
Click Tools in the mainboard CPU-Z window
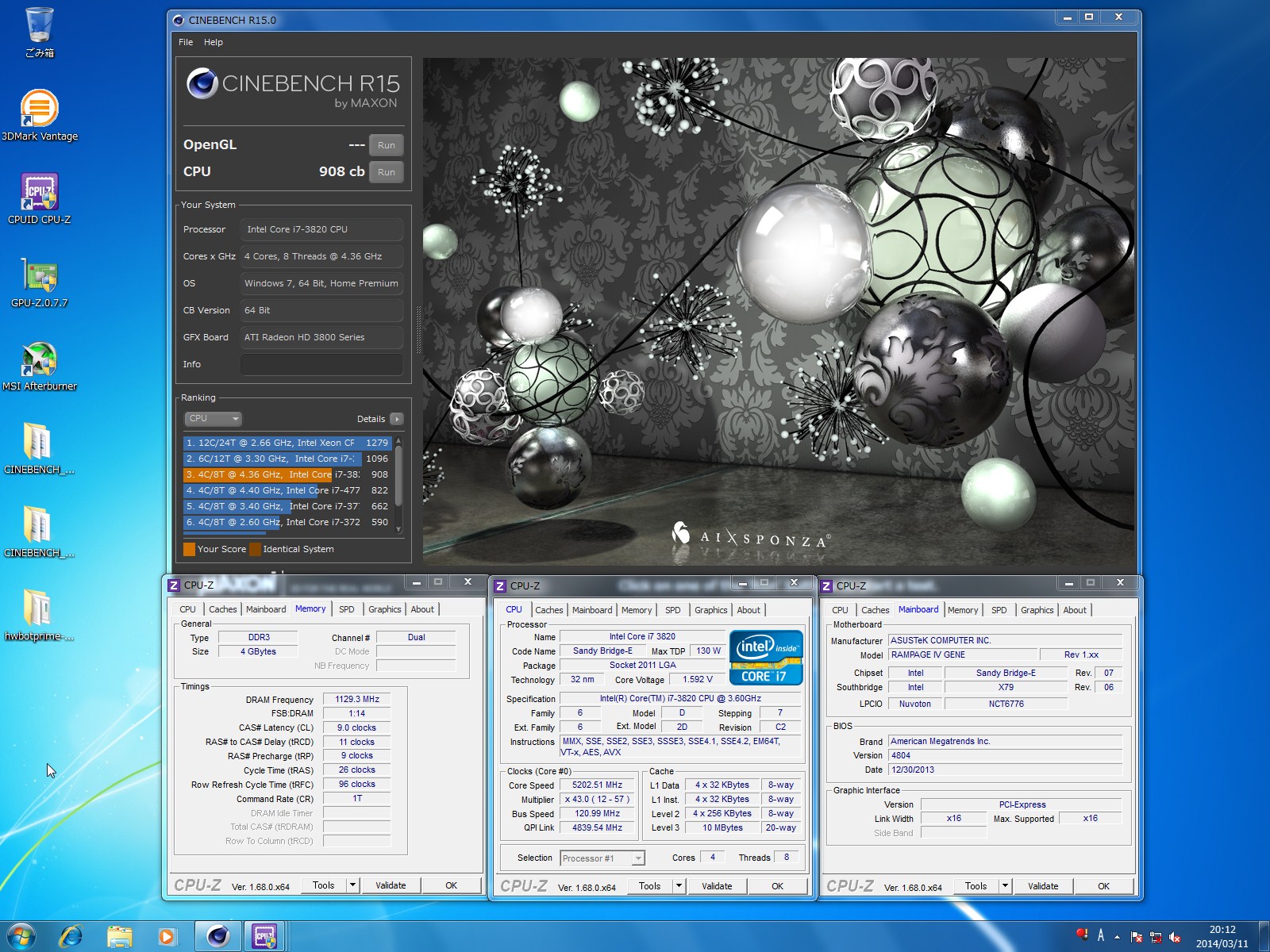click(976, 886)
